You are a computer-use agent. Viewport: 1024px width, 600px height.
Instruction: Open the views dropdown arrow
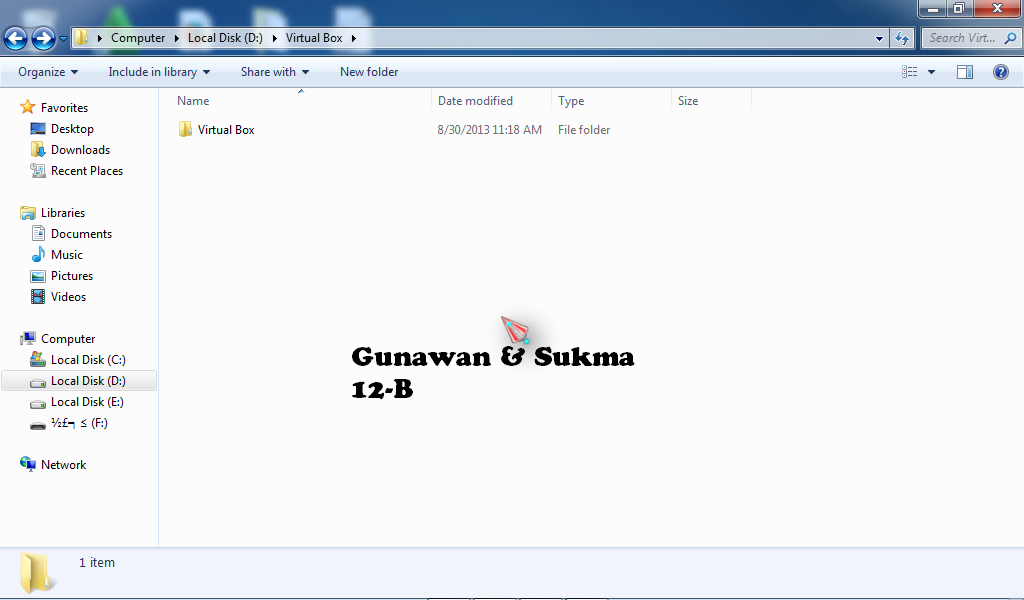(x=930, y=71)
